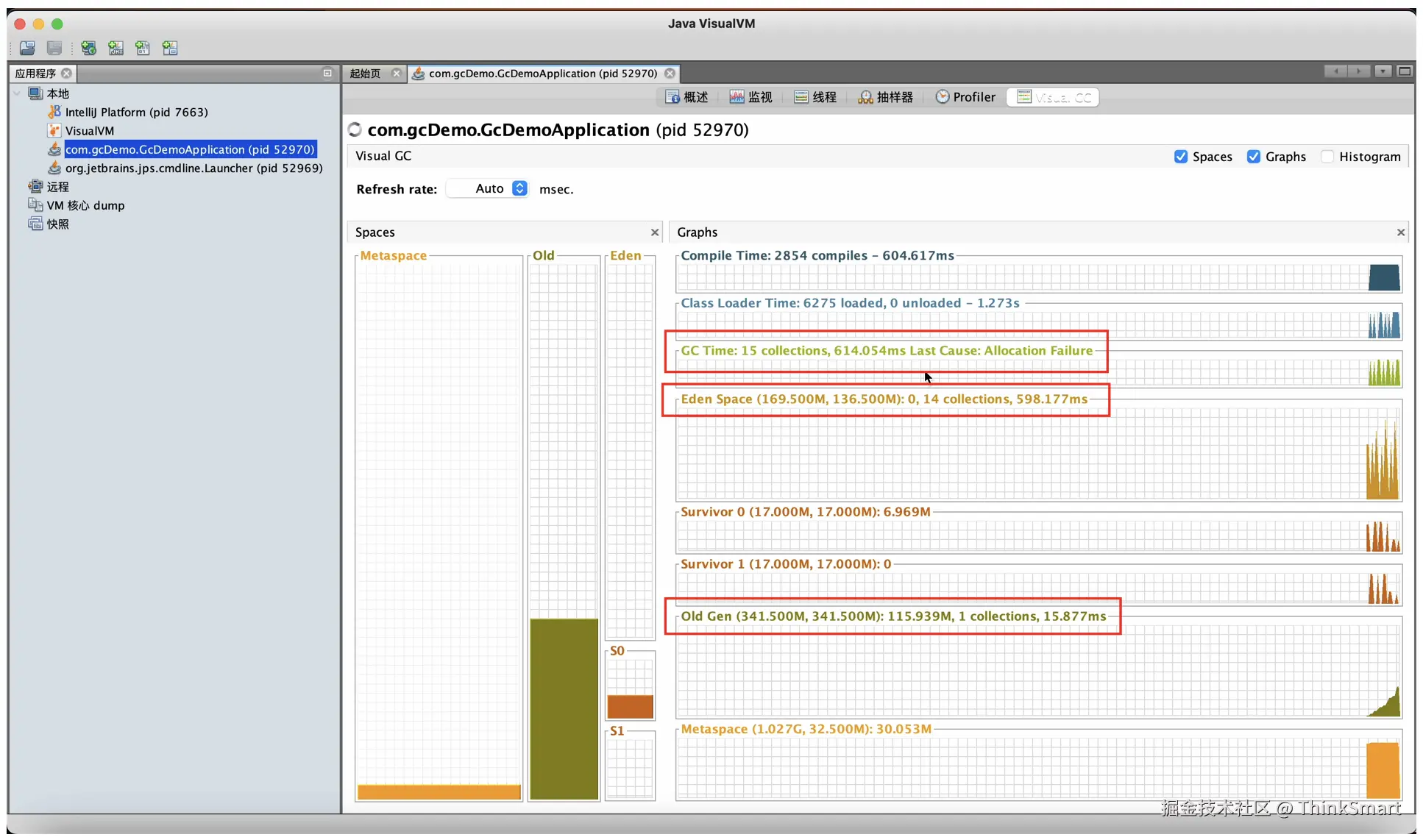This screenshot has height=840, width=1423.
Task: Open the 起始页 start page tab
Action: click(366, 74)
